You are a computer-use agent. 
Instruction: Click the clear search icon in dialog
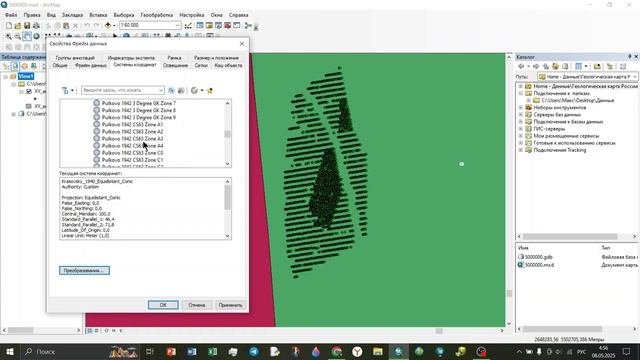pos(181,91)
